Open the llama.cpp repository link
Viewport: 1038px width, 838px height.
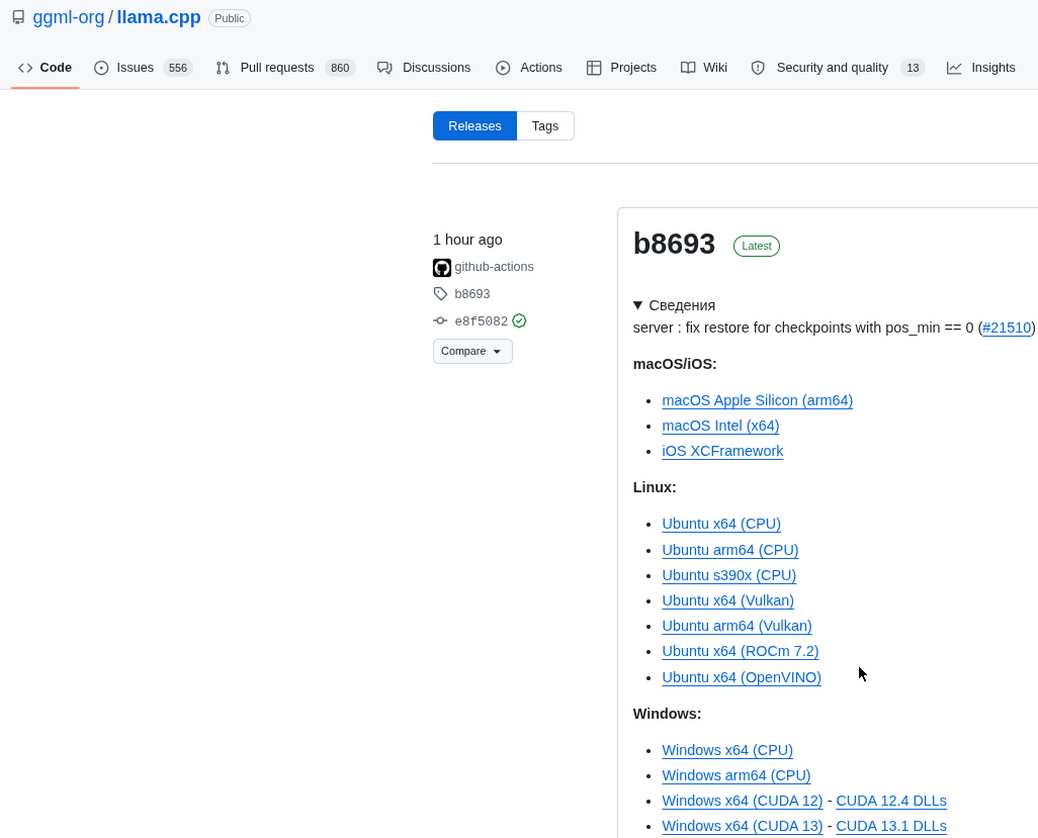tap(159, 17)
